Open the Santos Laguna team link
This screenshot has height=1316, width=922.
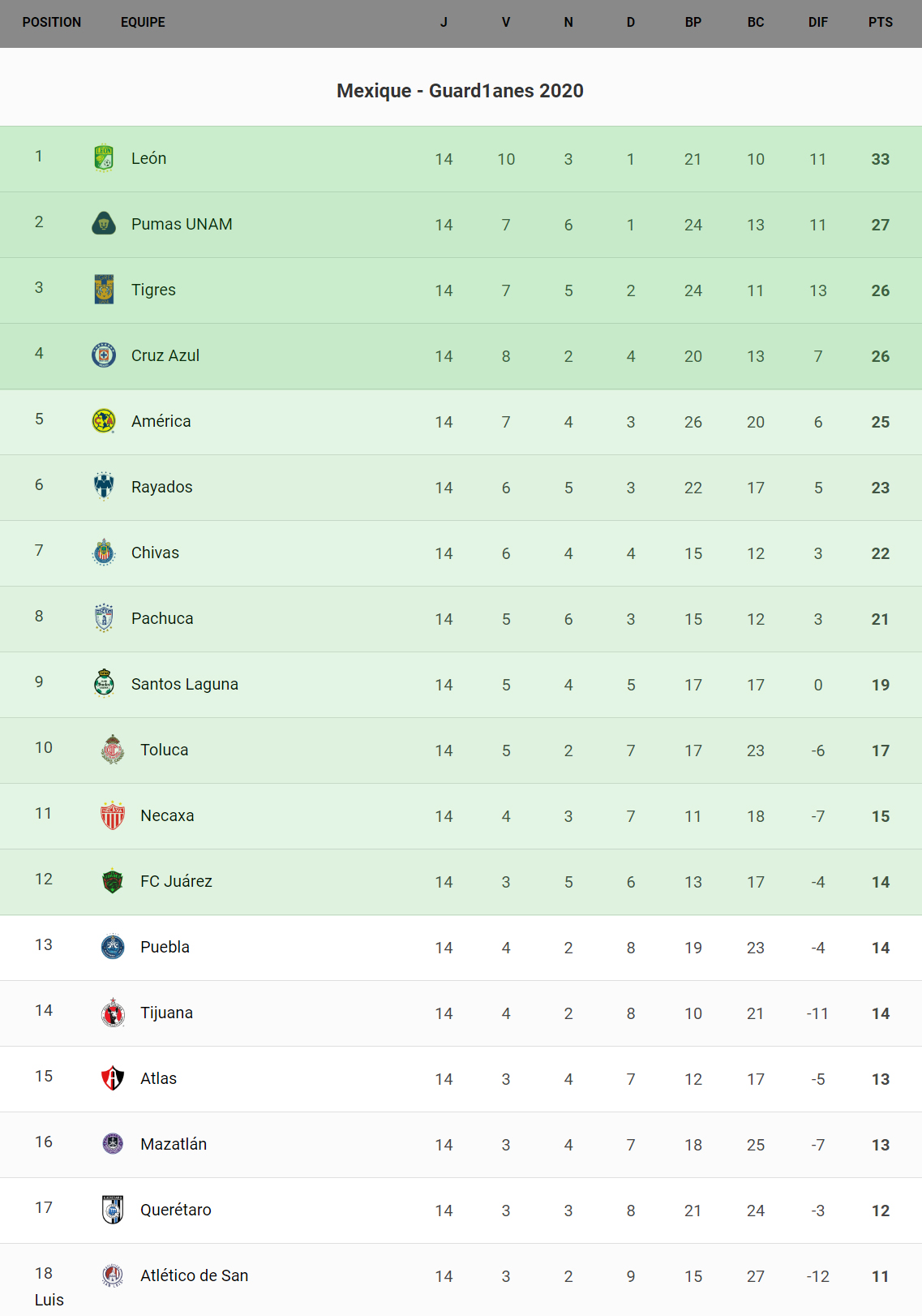(184, 684)
